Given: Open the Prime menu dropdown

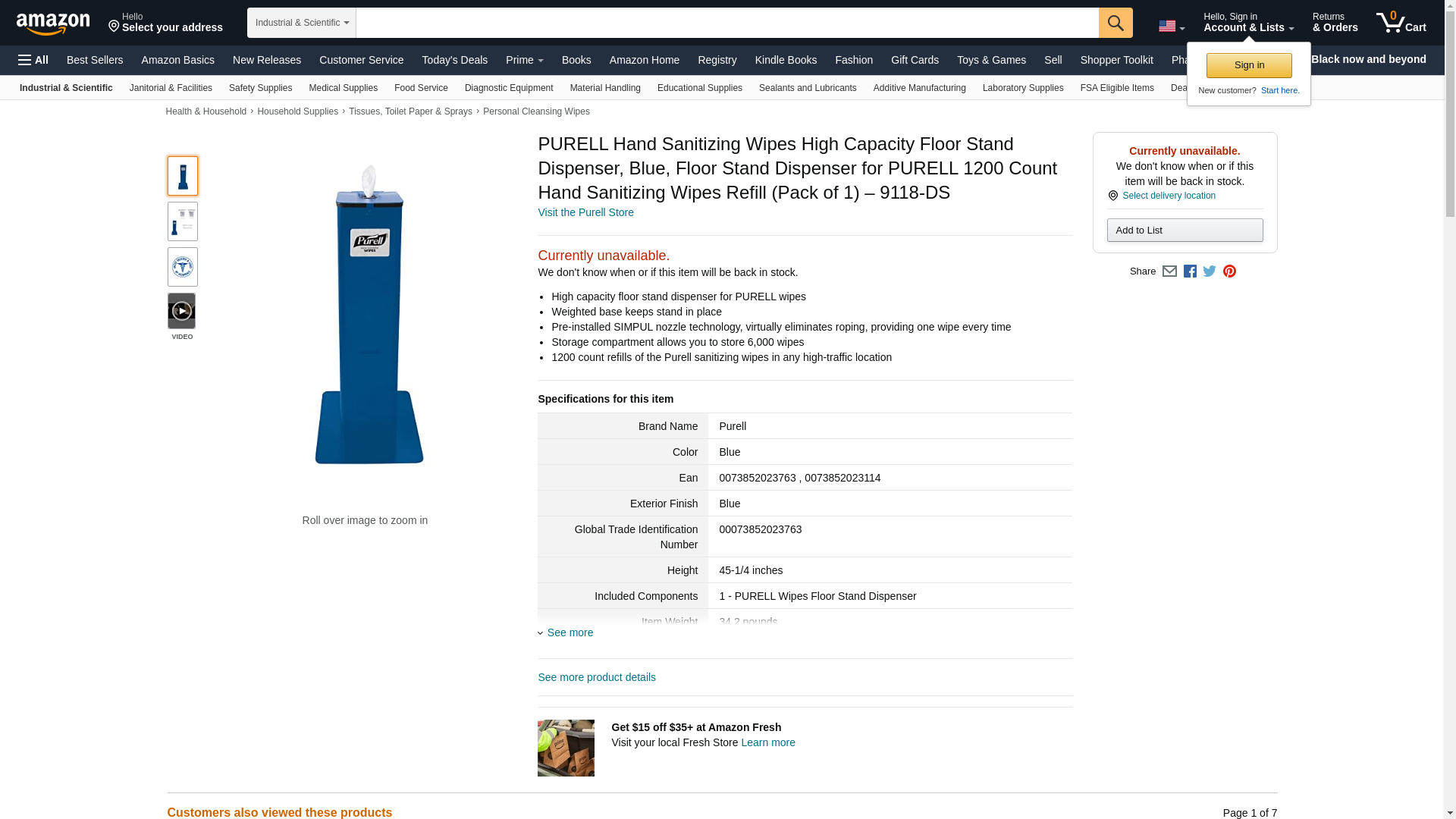Looking at the screenshot, I should (x=524, y=60).
